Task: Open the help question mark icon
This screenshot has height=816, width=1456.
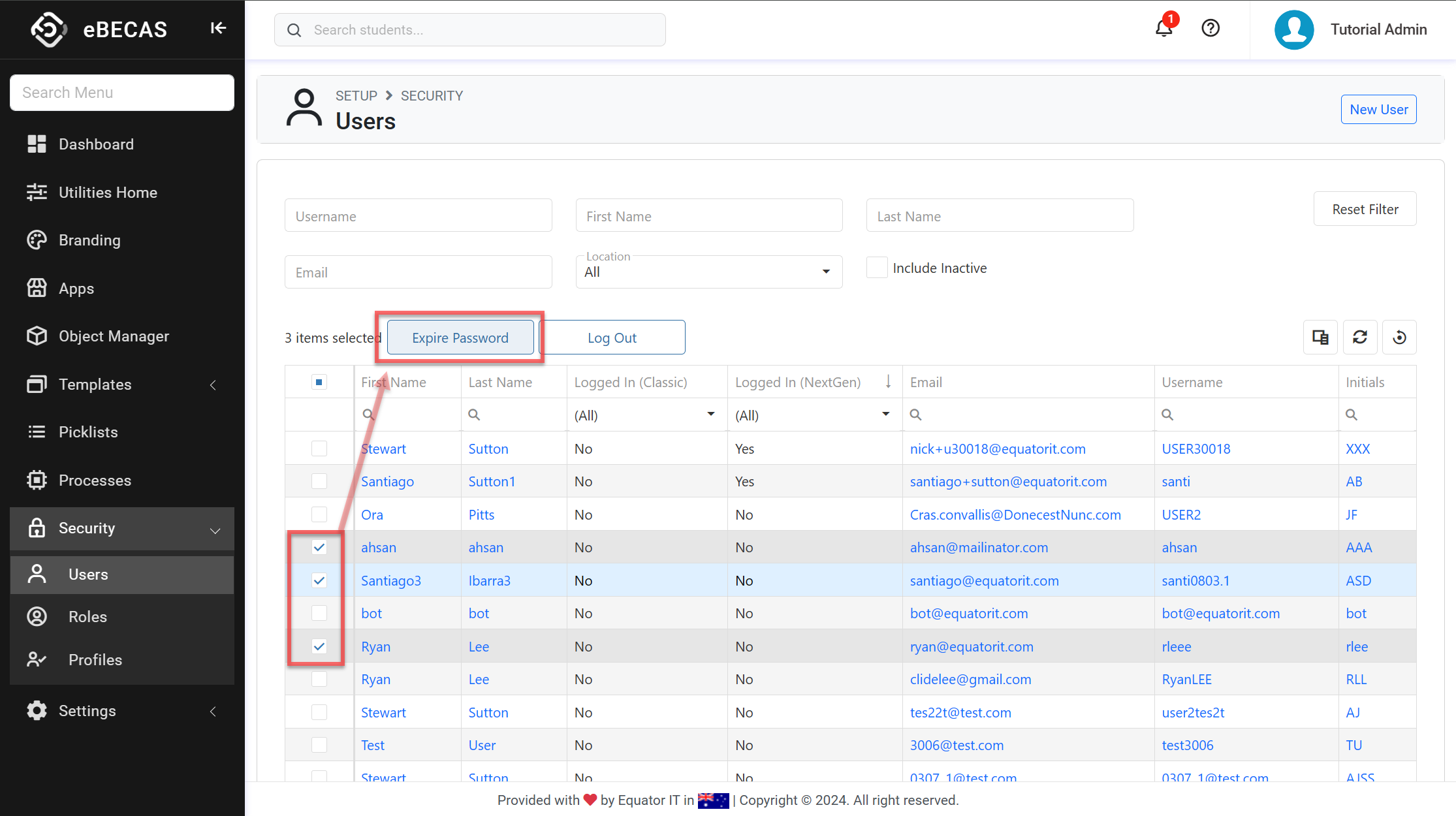Action: pos(1211,28)
